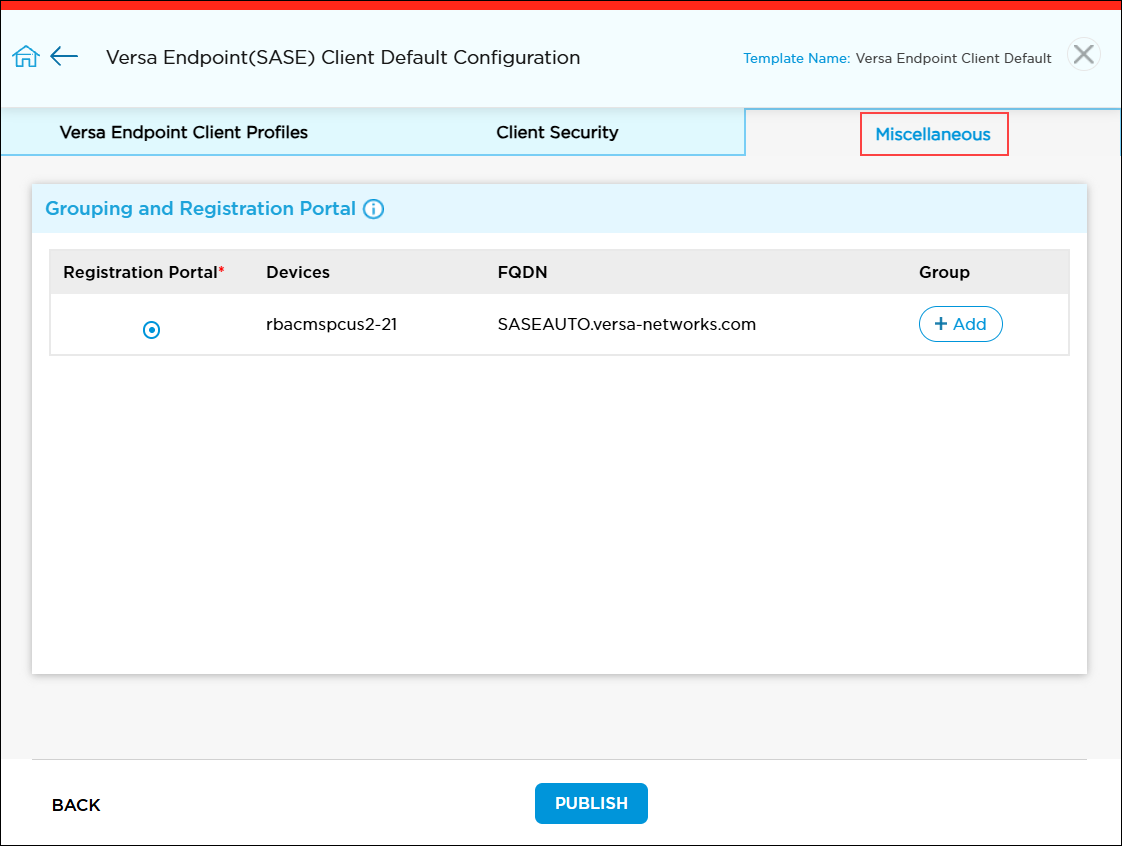The image size is (1122, 846).
Task: Click the Devices column header
Action: point(298,272)
